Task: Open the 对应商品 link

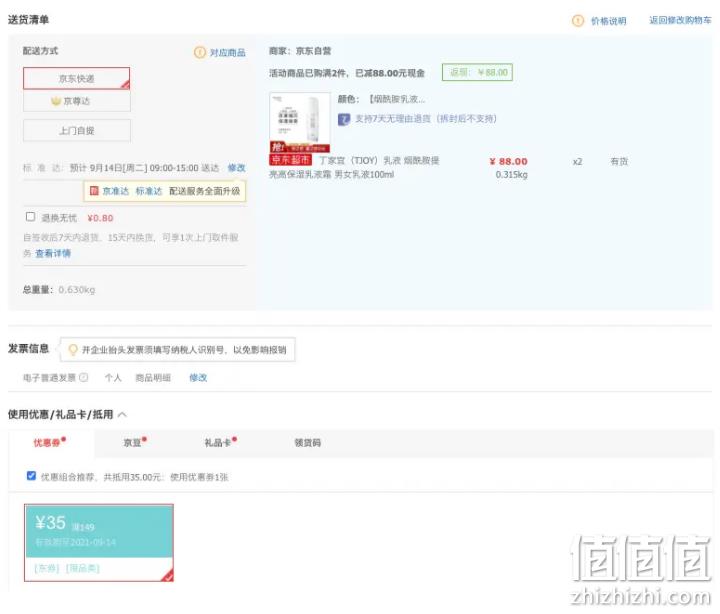Action: tap(228, 53)
